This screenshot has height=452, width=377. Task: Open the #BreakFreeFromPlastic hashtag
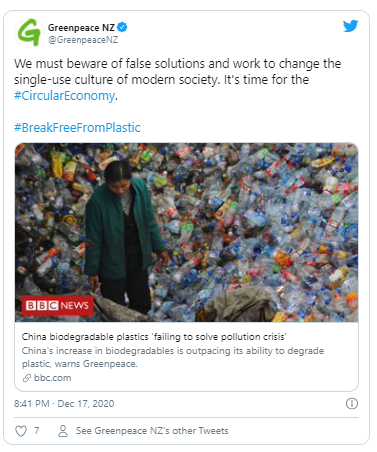(x=77, y=128)
